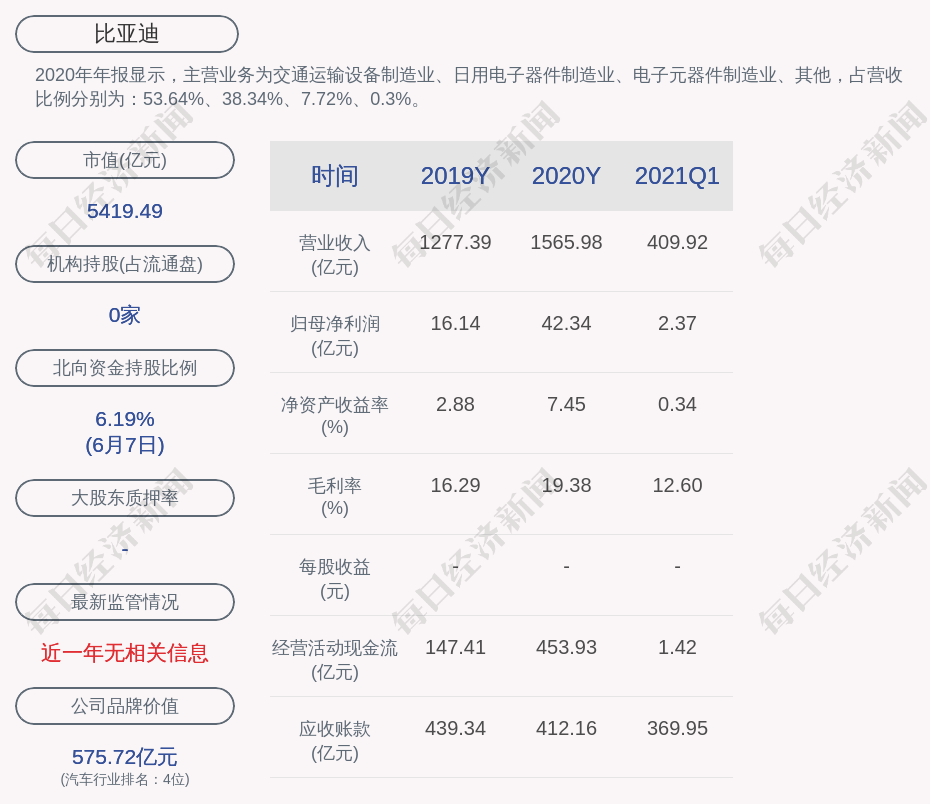The image size is (930, 804).
Task: Select the 2020 gross margin 19.38
Action: coord(566,486)
